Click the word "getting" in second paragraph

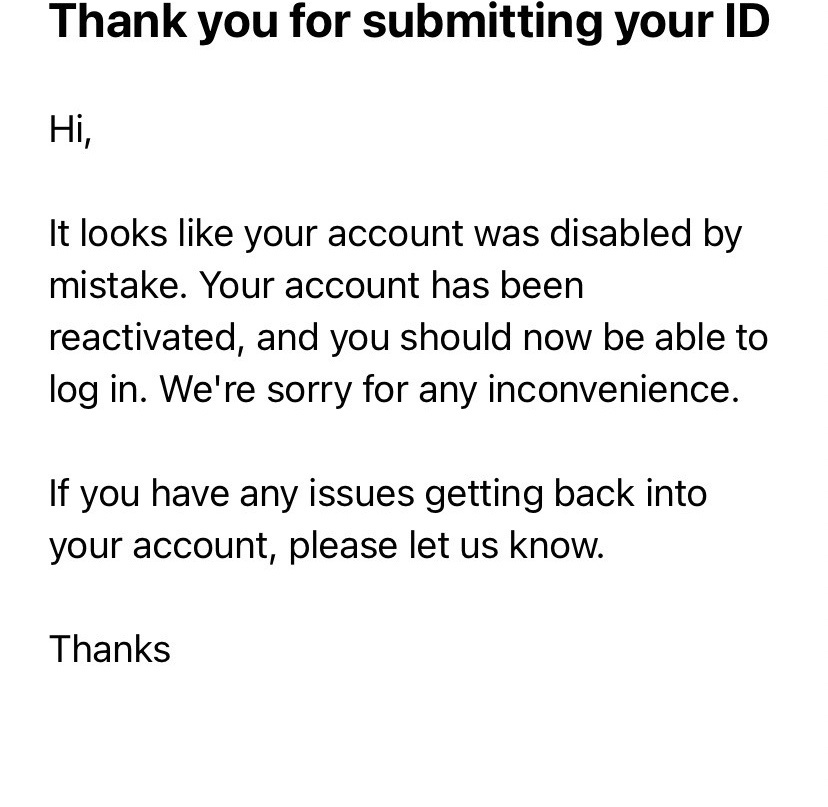[484, 494]
